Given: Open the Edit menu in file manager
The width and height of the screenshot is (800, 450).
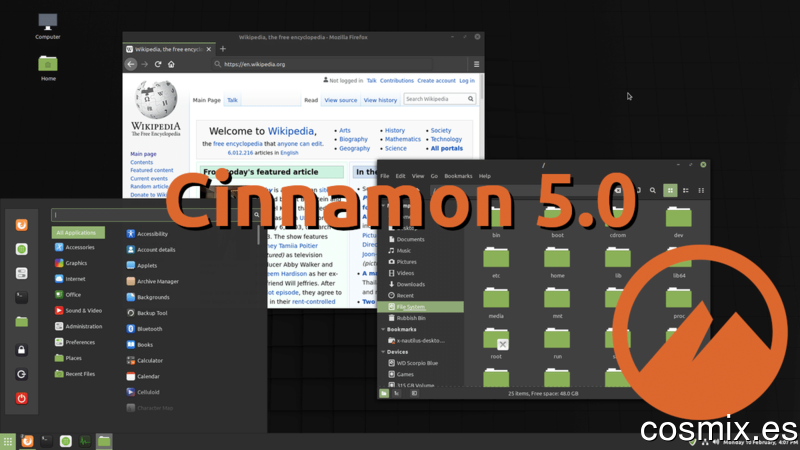Looking at the screenshot, I should point(401,176).
